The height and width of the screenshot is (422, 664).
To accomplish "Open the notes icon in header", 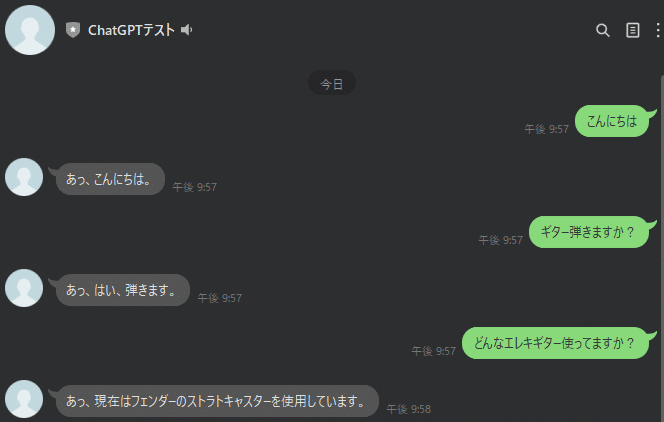I will pyautogui.click(x=633, y=30).
